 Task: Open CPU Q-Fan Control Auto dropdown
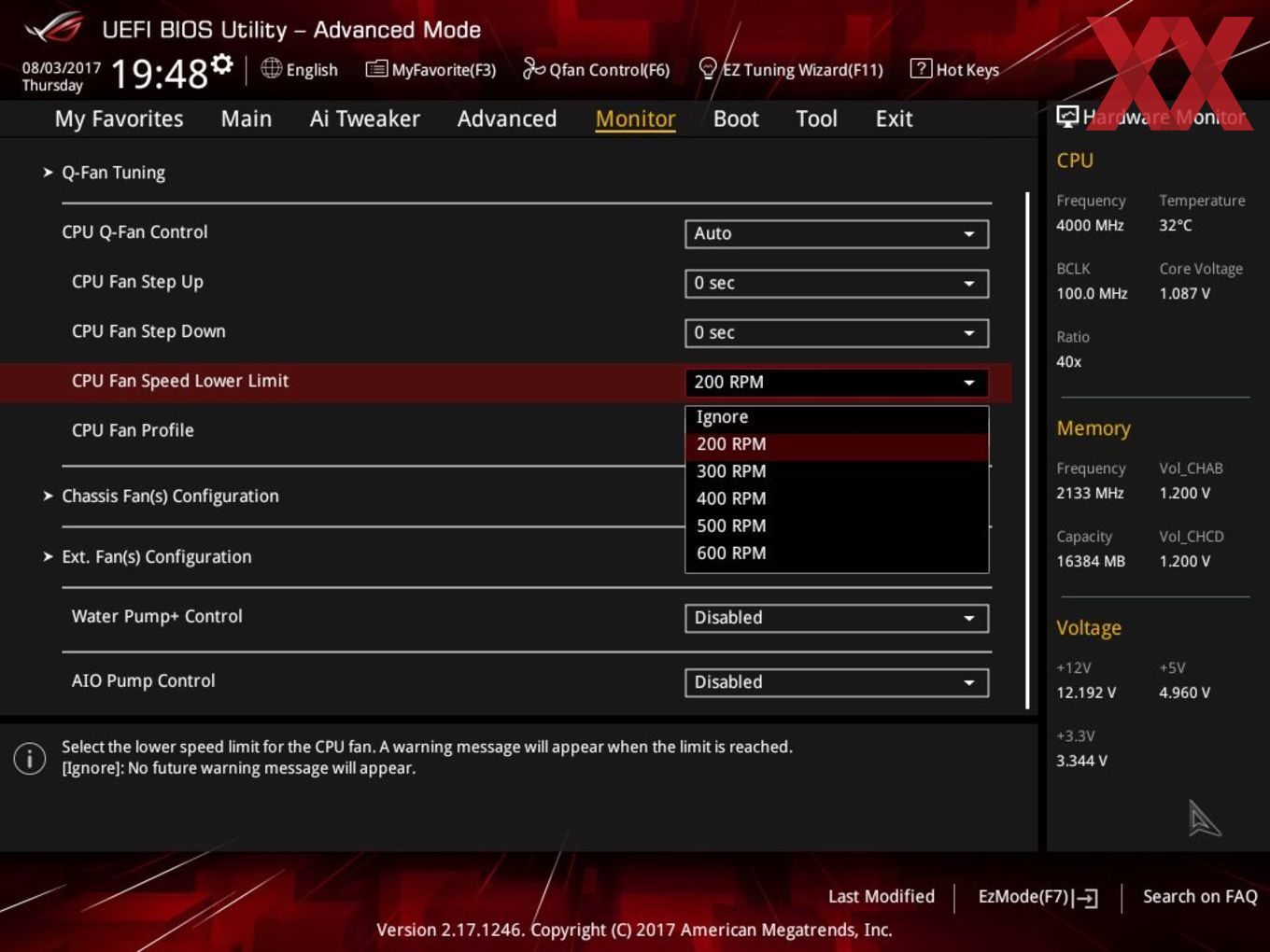click(837, 233)
